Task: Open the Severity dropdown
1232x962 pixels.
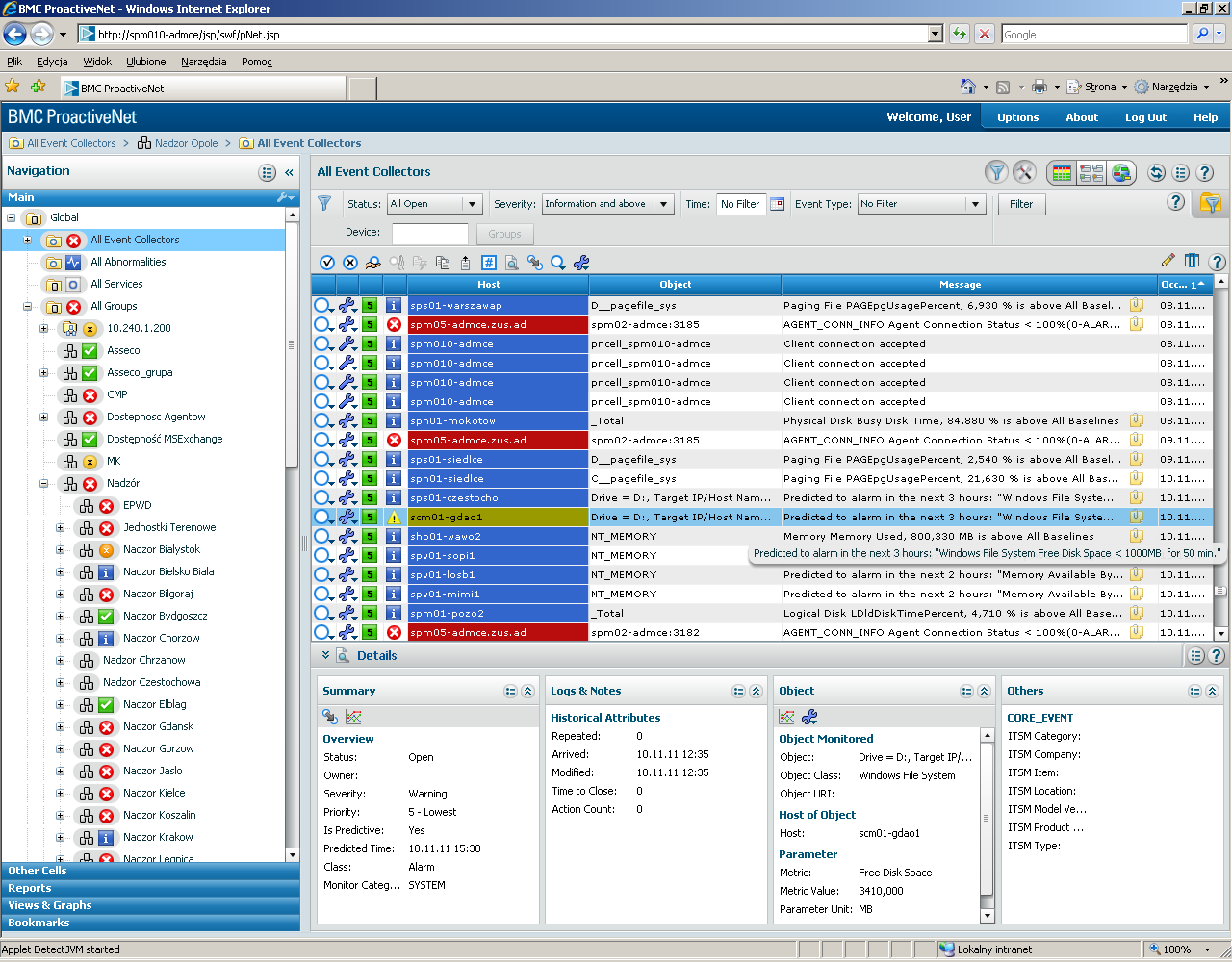Action: tap(607, 204)
